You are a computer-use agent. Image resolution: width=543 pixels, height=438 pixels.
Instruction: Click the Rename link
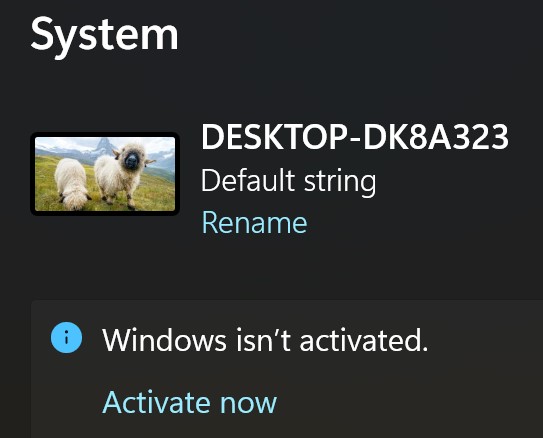coord(254,223)
